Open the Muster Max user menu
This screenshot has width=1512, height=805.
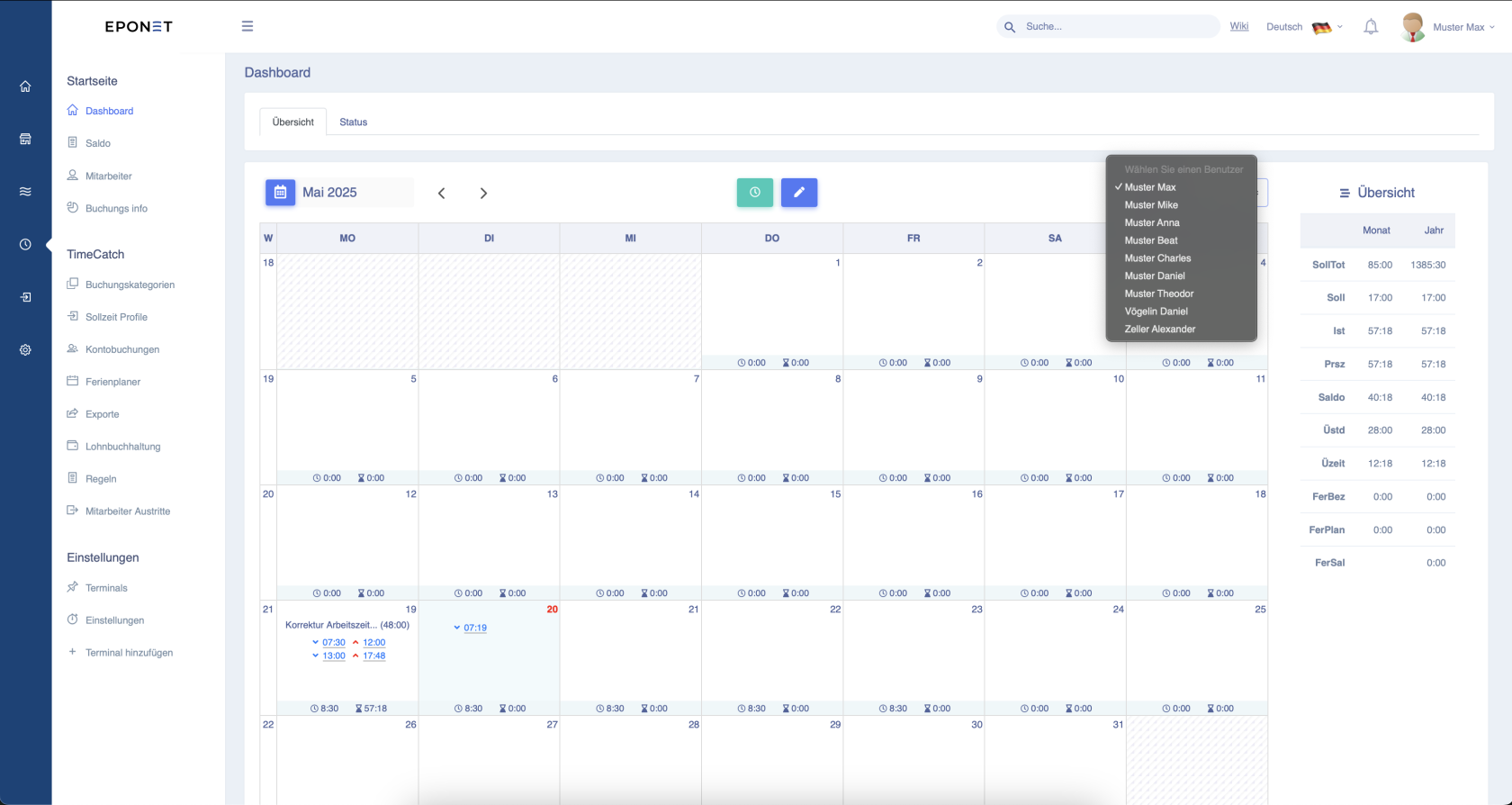tap(1463, 27)
